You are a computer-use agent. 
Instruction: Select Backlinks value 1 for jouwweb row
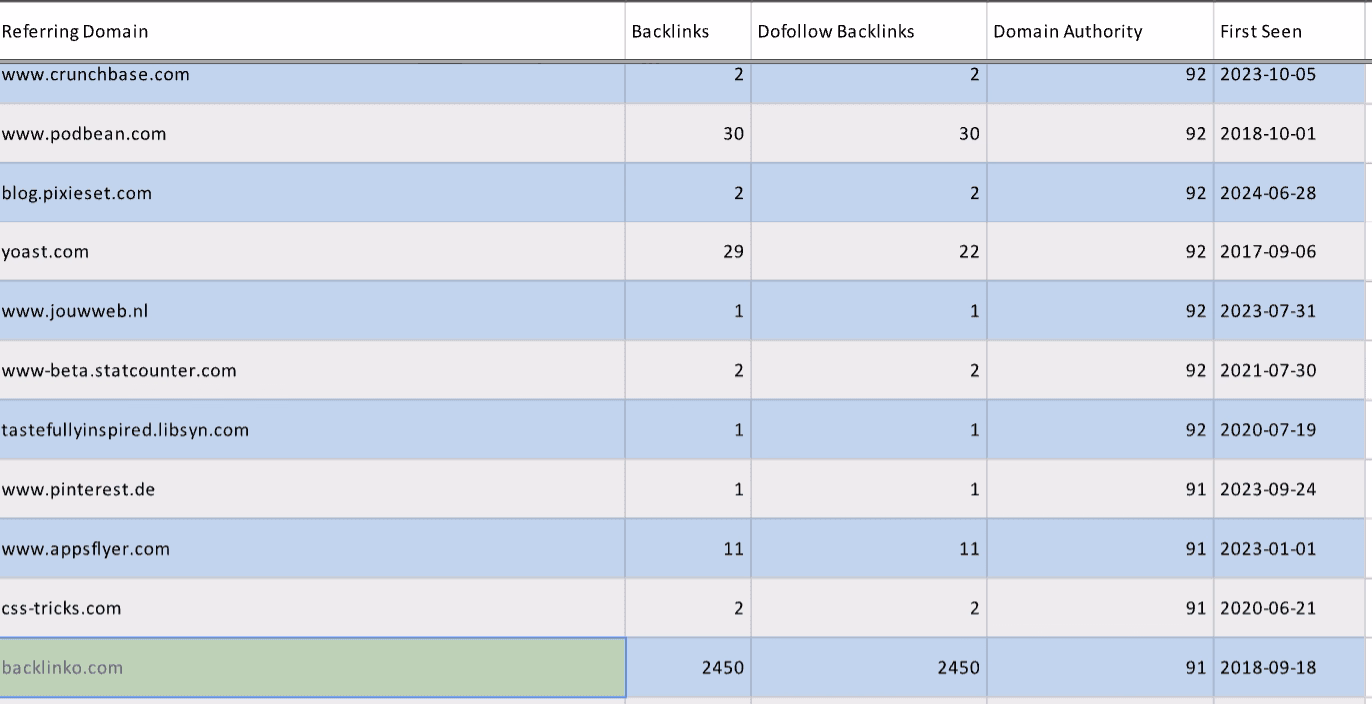(x=688, y=311)
